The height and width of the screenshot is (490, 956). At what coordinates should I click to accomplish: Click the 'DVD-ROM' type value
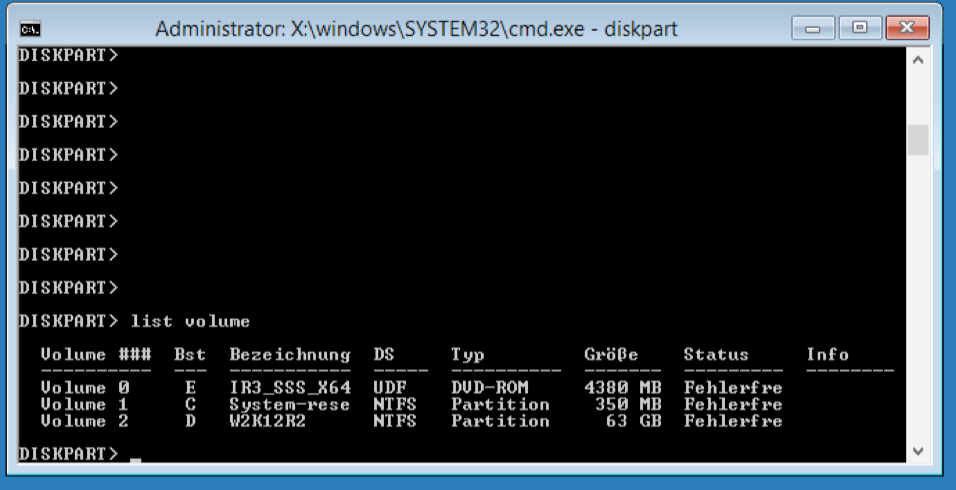click(490, 388)
